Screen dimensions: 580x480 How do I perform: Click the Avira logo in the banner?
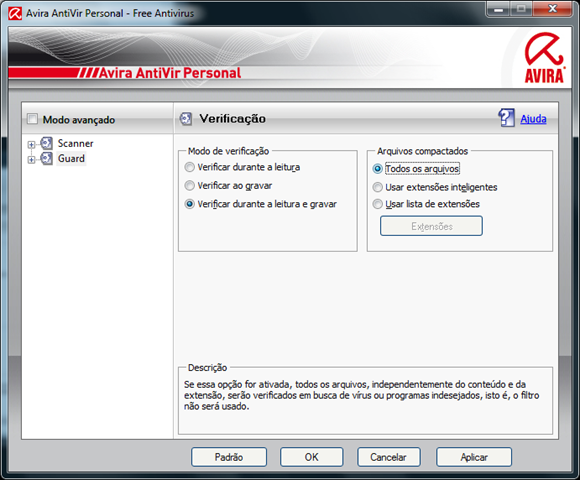544,58
